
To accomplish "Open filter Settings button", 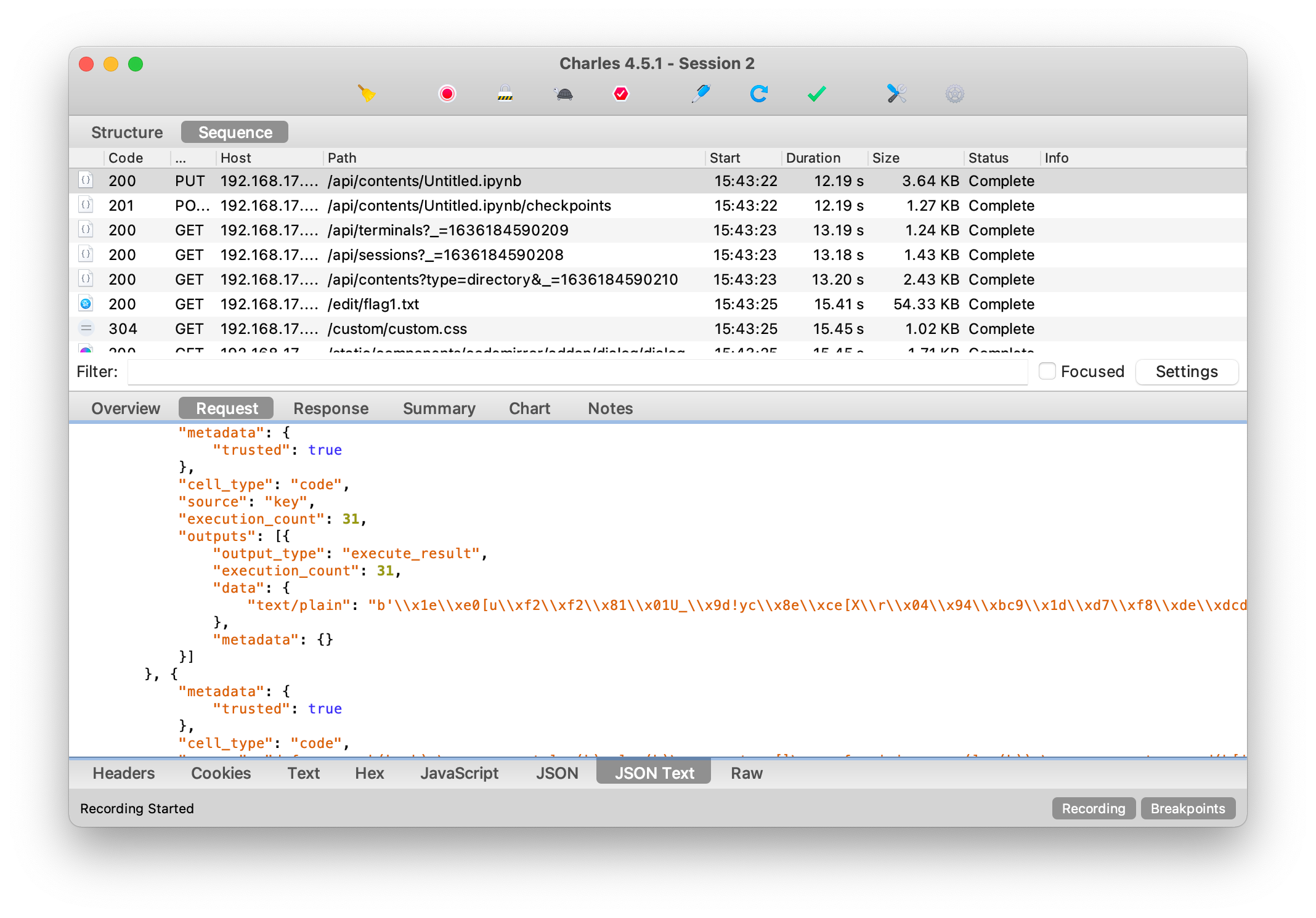I will [1187, 372].
